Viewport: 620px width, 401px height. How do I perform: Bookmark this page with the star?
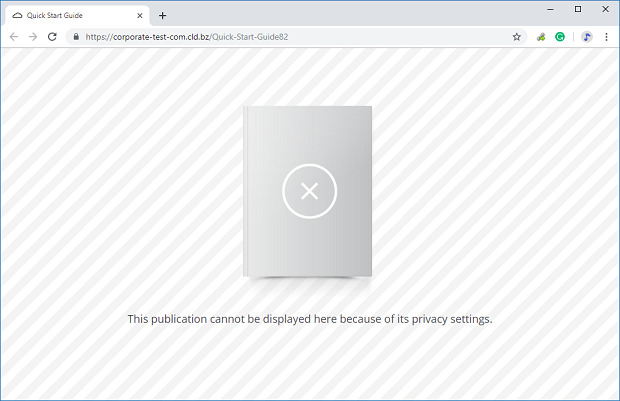[x=516, y=37]
